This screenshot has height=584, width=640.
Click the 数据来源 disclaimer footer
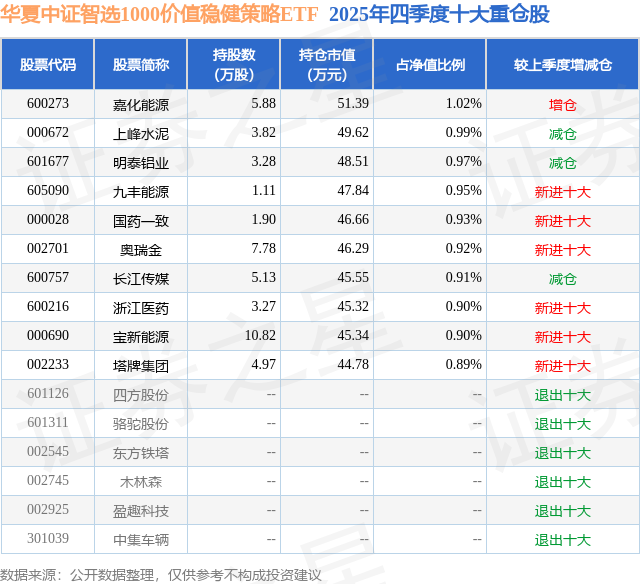[160, 575]
